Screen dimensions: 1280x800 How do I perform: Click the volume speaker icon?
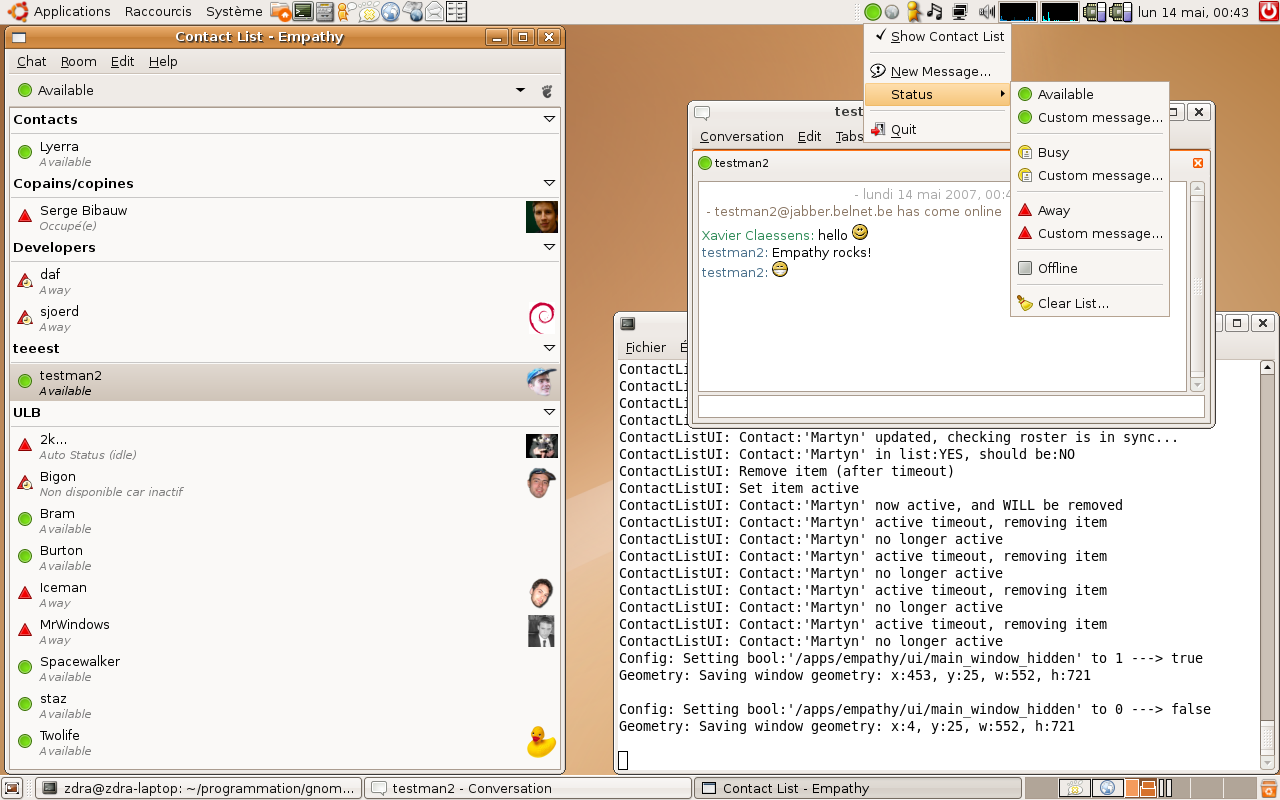[987, 12]
